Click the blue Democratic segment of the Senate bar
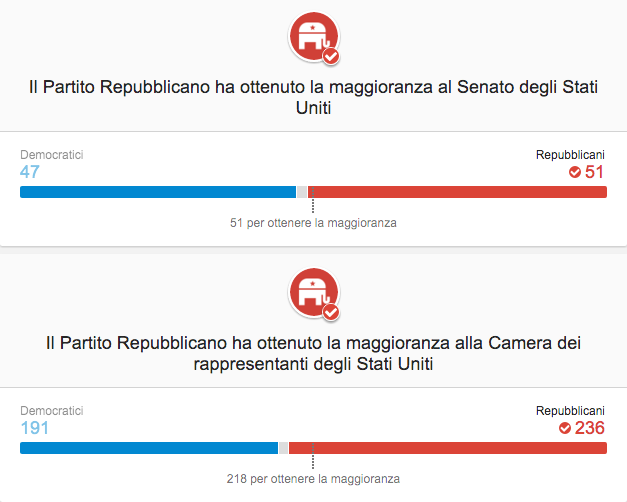 click(x=158, y=192)
